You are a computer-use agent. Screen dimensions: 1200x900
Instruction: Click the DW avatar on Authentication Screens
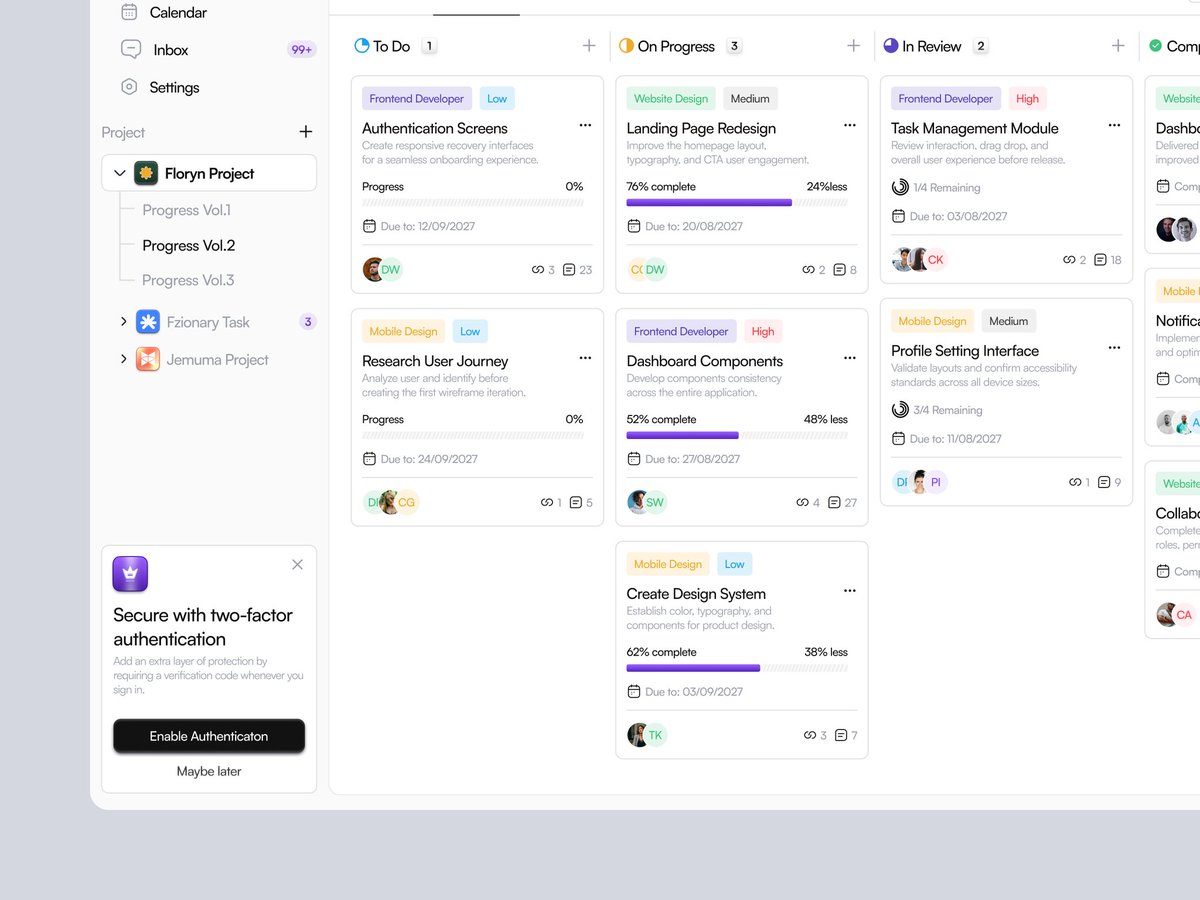(391, 269)
